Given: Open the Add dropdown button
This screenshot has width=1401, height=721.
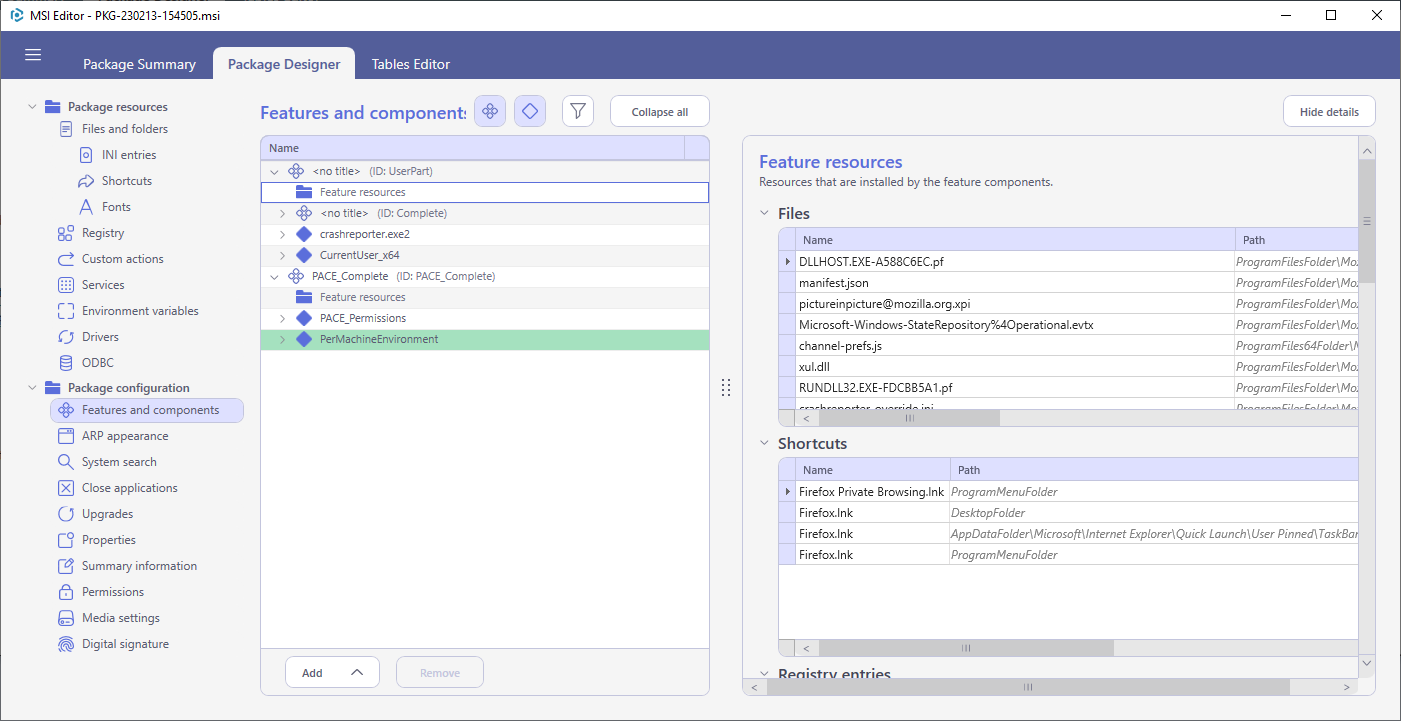Looking at the screenshot, I should pos(332,673).
